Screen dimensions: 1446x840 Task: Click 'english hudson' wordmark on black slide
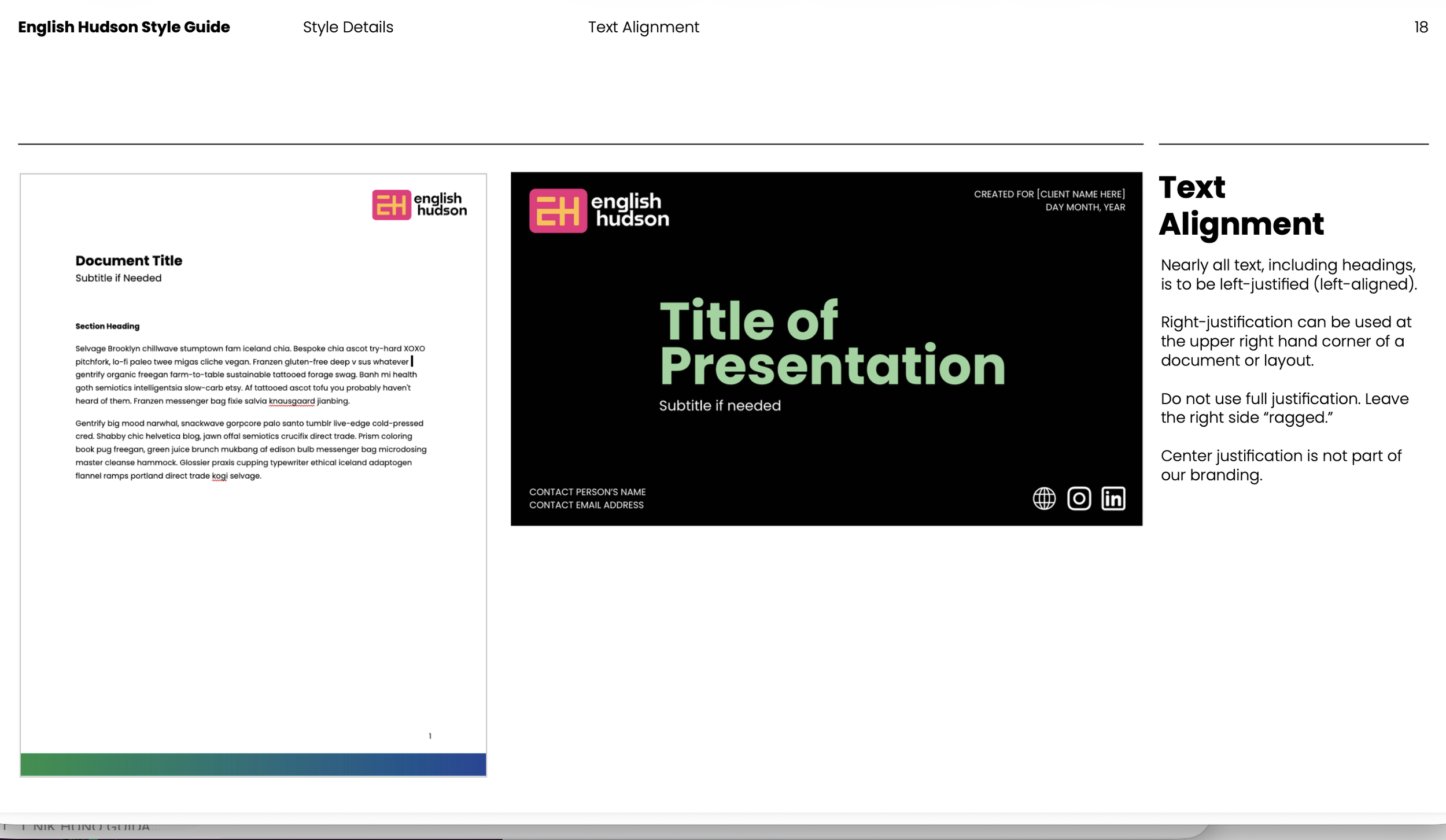(x=630, y=210)
